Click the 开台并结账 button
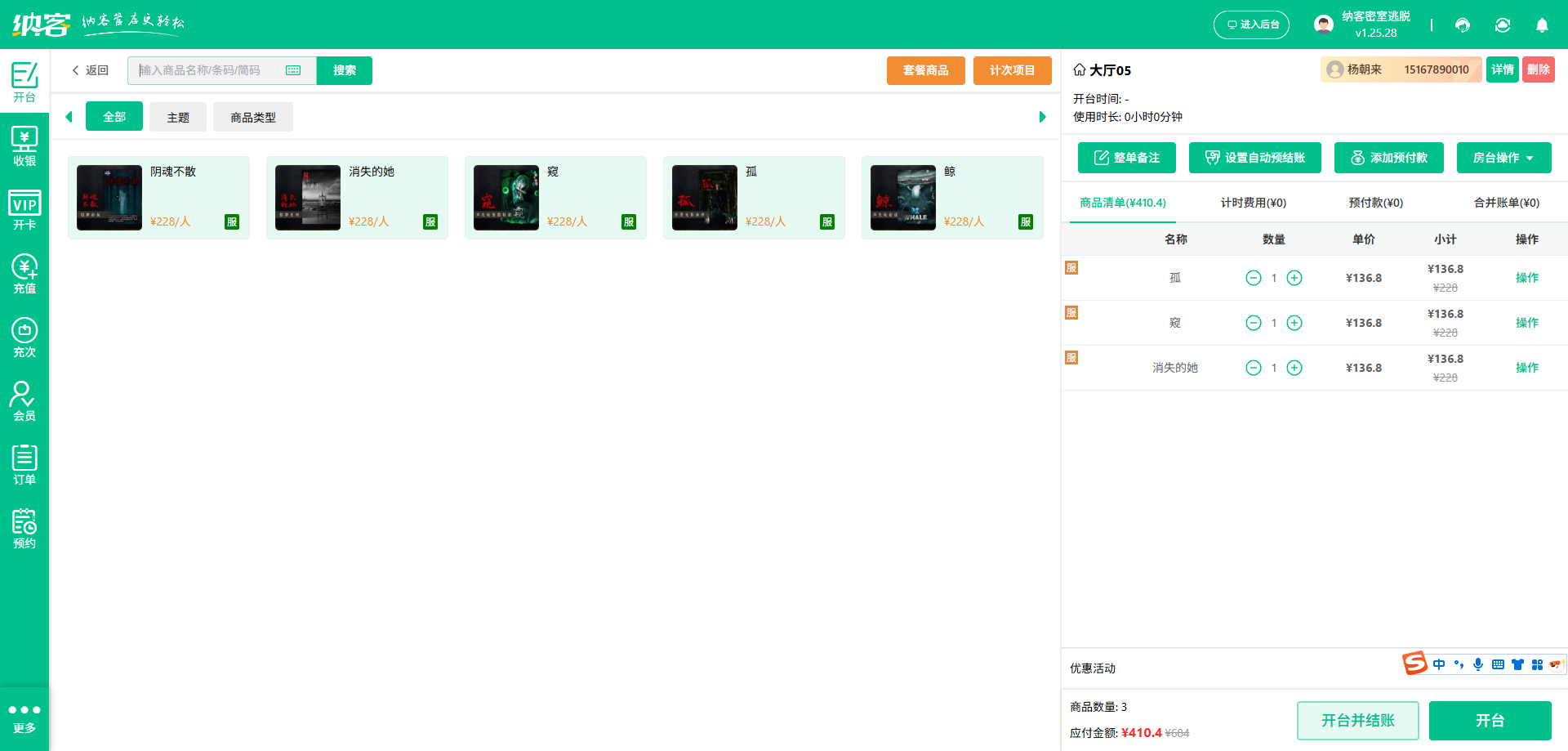 (1357, 721)
